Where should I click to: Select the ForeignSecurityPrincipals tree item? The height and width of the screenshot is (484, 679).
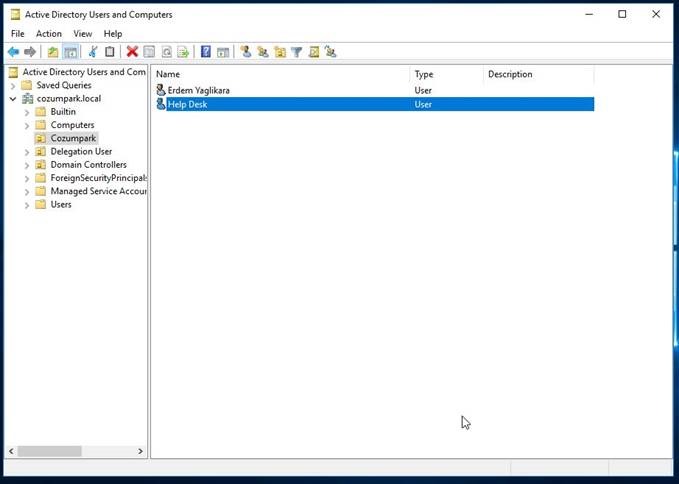click(x=98, y=178)
